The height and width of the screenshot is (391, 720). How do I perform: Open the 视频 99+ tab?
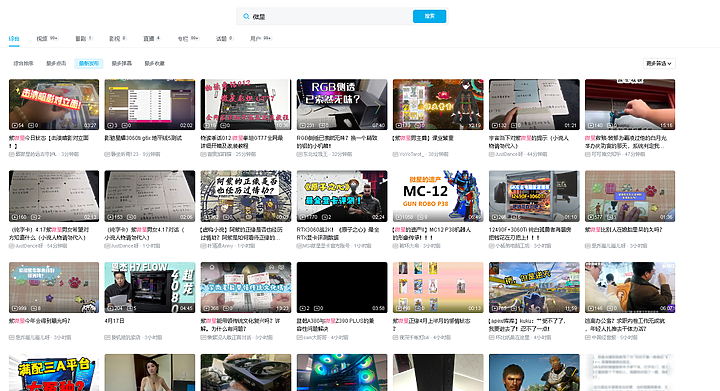(47, 39)
